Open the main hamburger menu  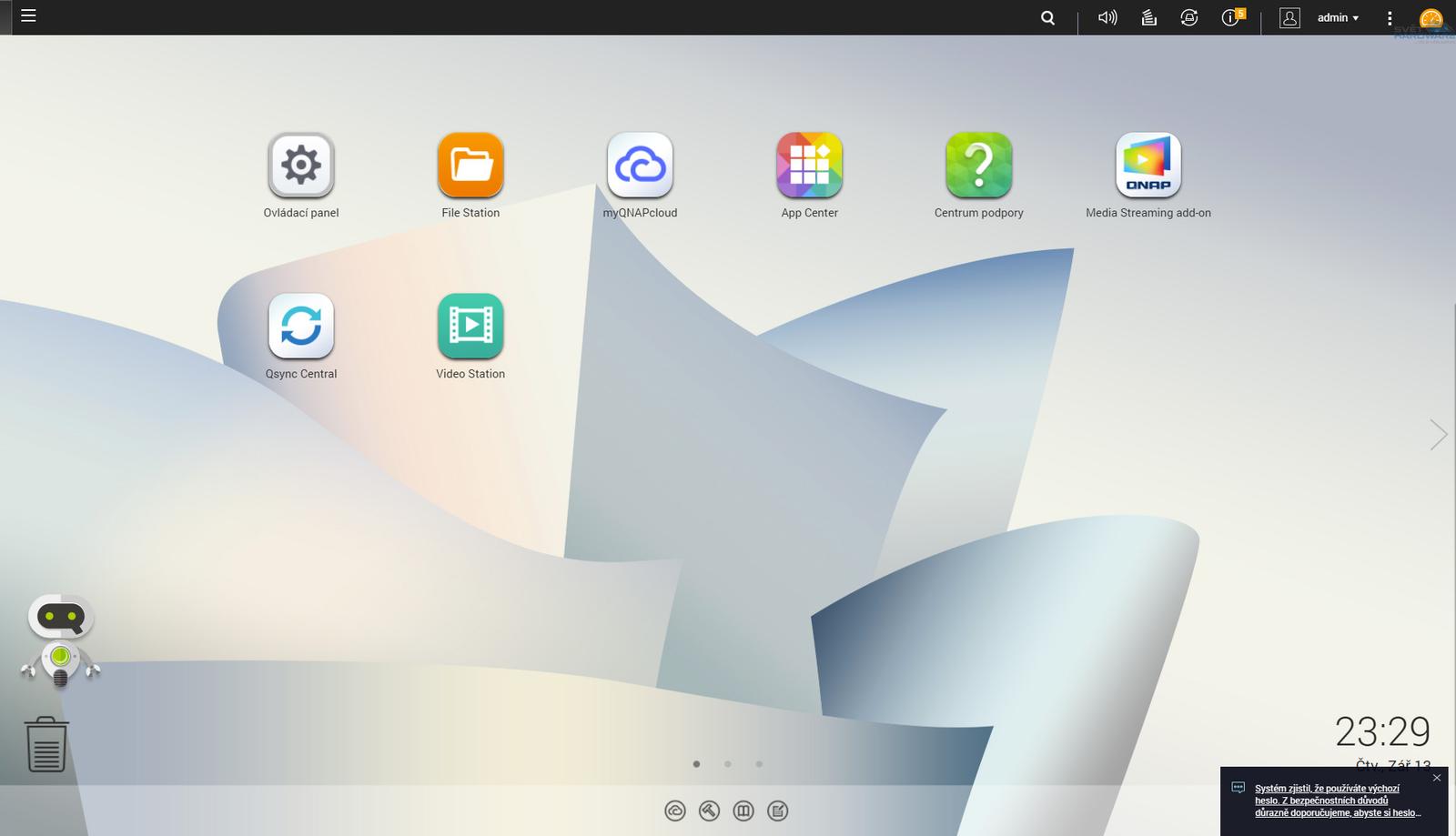[28, 16]
